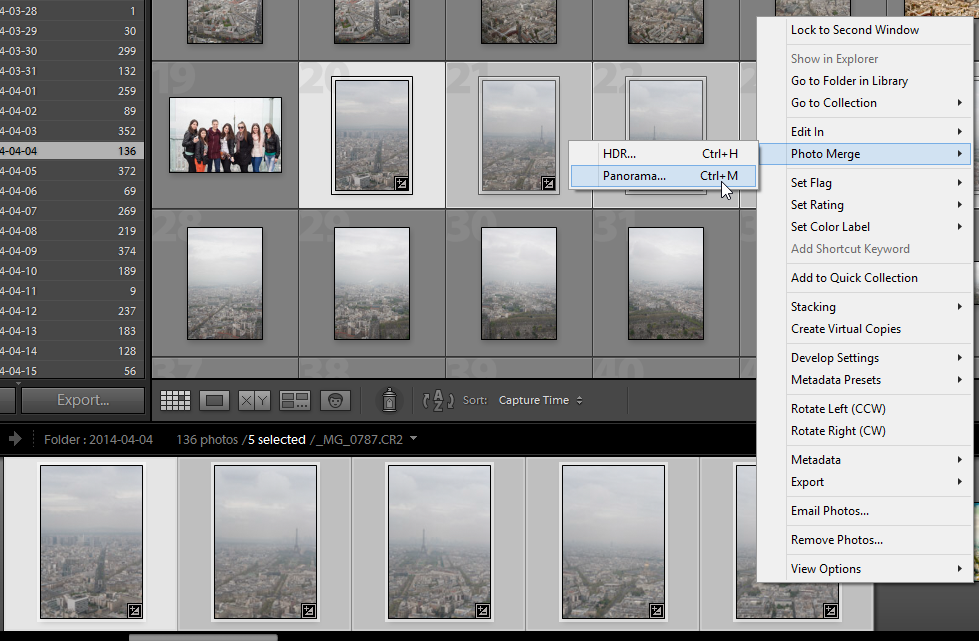Switch to Loupe view in toolbar
Image resolution: width=979 pixels, height=641 pixels.
pyautogui.click(x=214, y=401)
